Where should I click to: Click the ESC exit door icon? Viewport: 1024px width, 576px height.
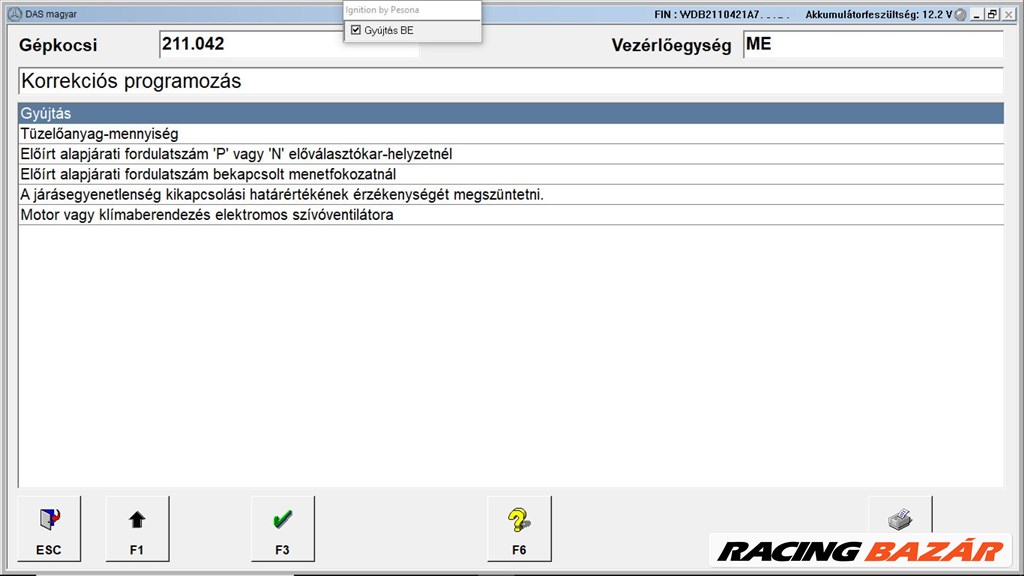click(49, 519)
